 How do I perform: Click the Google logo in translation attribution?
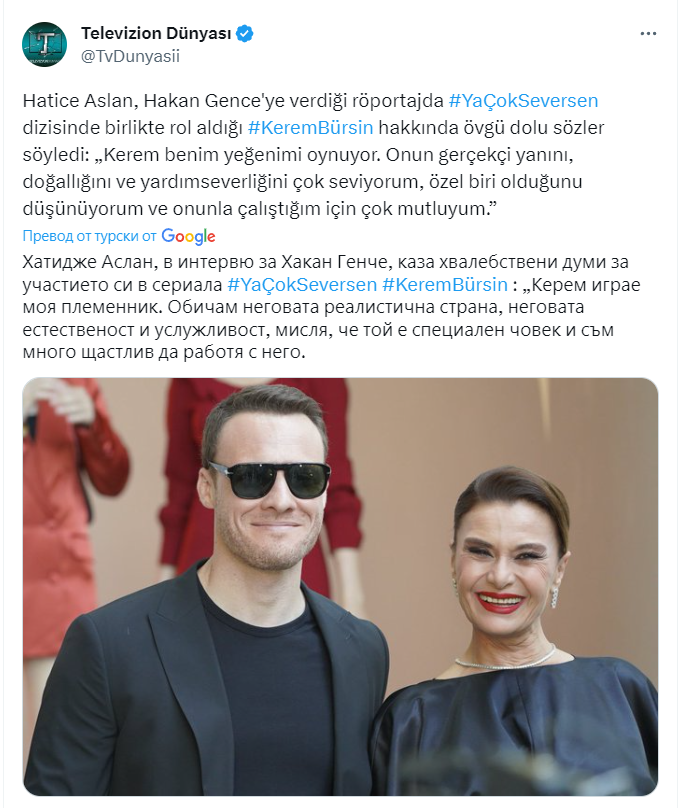[x=188, y=236]
